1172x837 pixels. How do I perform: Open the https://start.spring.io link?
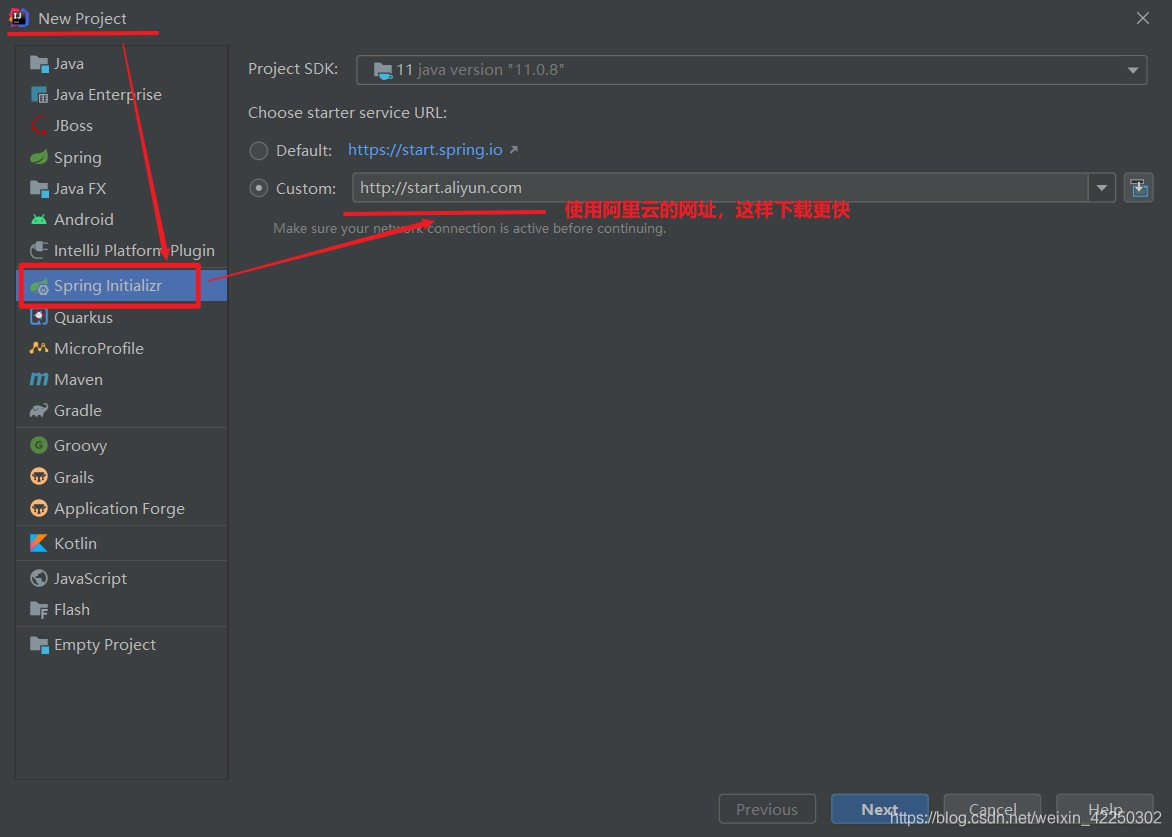point(425,149)
